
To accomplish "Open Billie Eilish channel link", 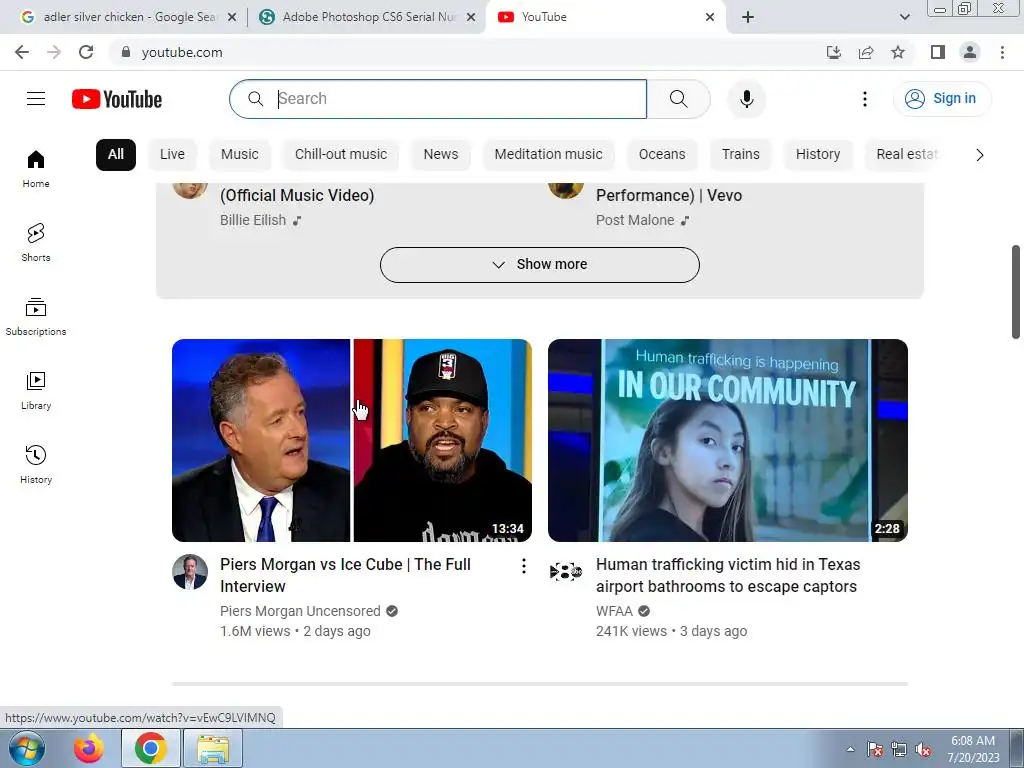I will point(253,220).
